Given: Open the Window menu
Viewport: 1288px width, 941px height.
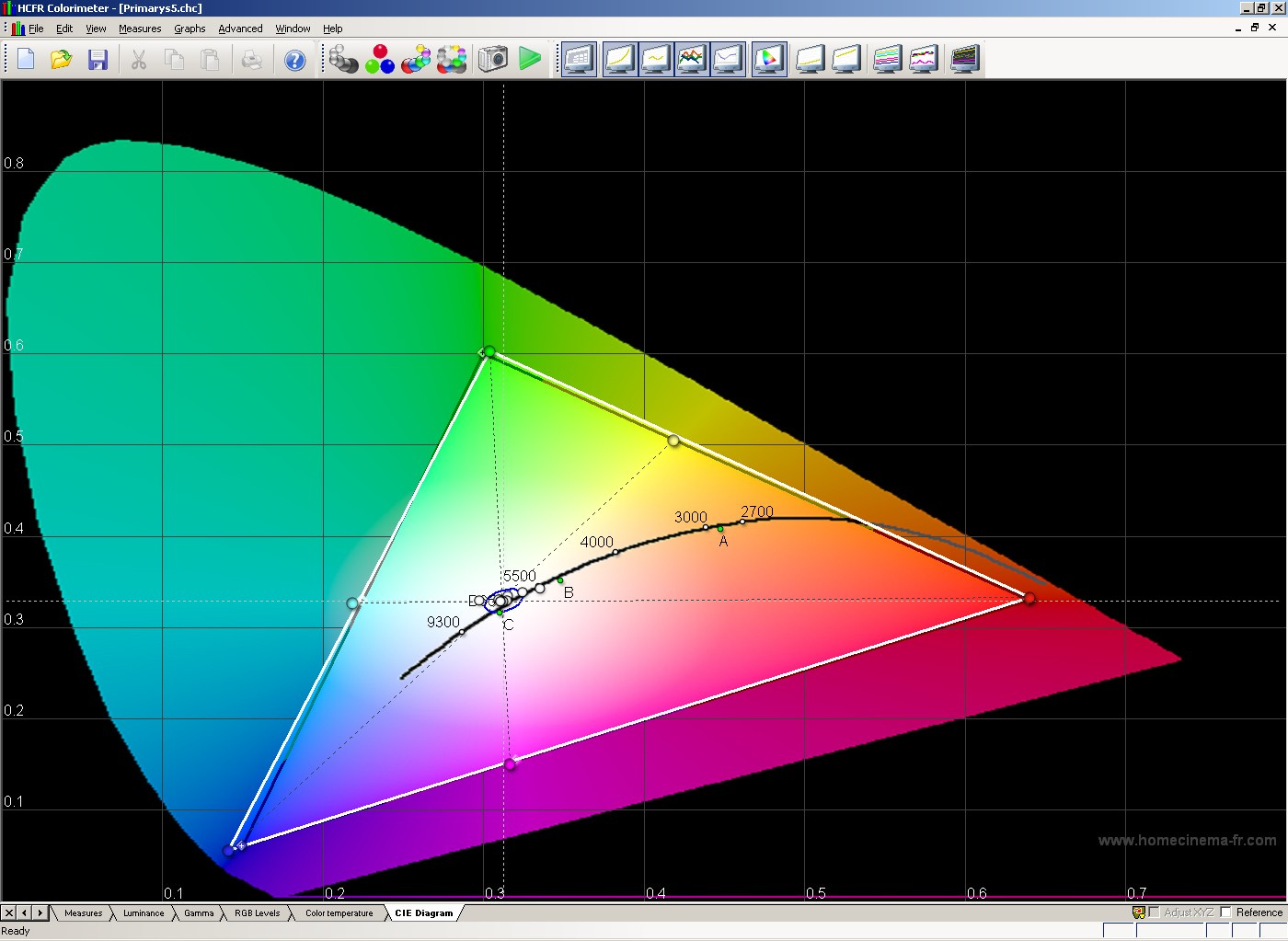Looking at the screenshot, I should tap(293, 29).
